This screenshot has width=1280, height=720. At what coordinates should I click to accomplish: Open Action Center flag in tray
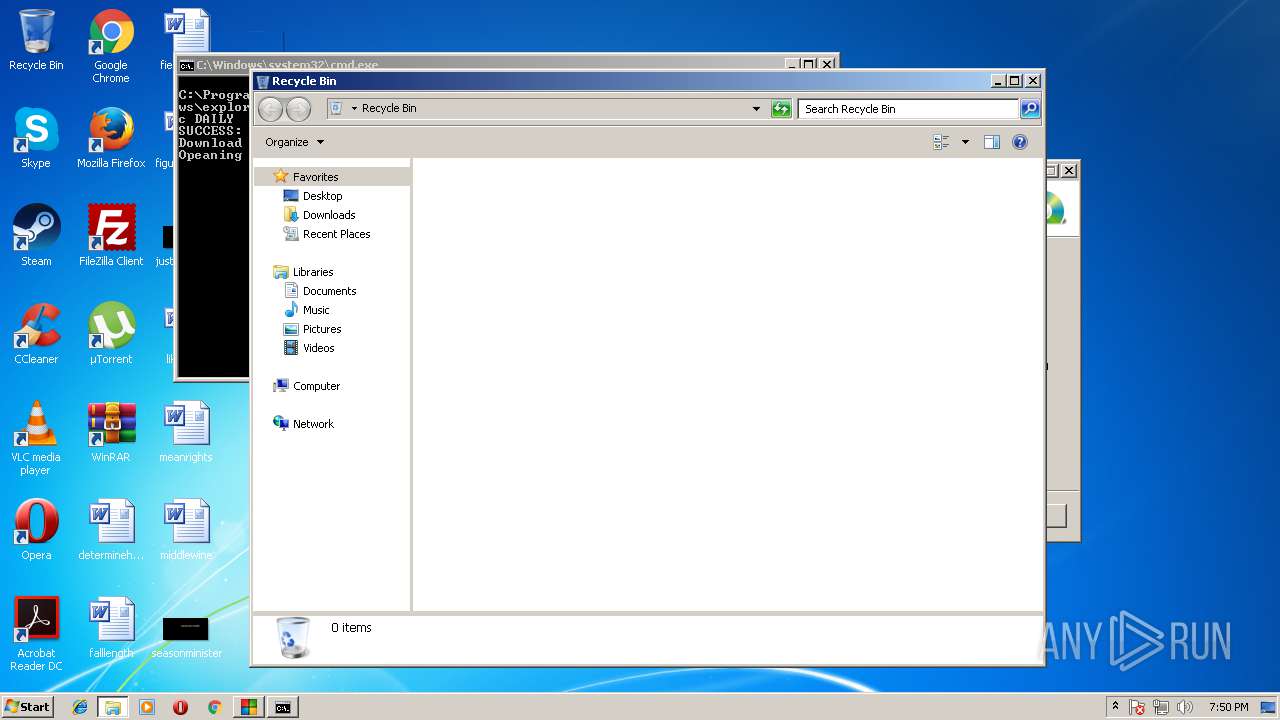tap(1138, 707)
